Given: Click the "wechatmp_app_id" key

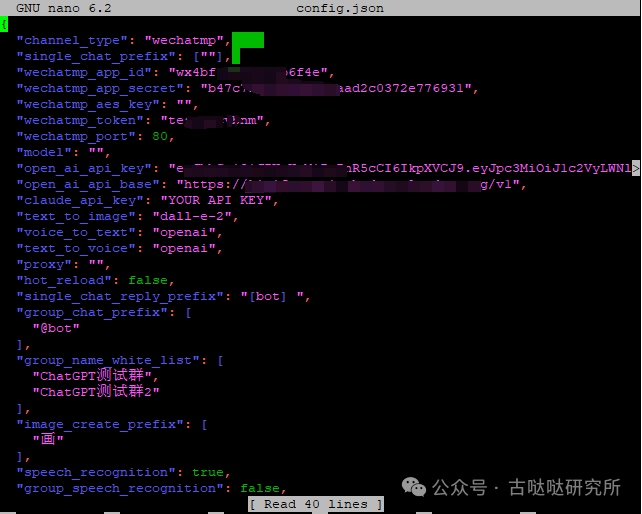Looking at the screenshot, I should pos(84,72).
